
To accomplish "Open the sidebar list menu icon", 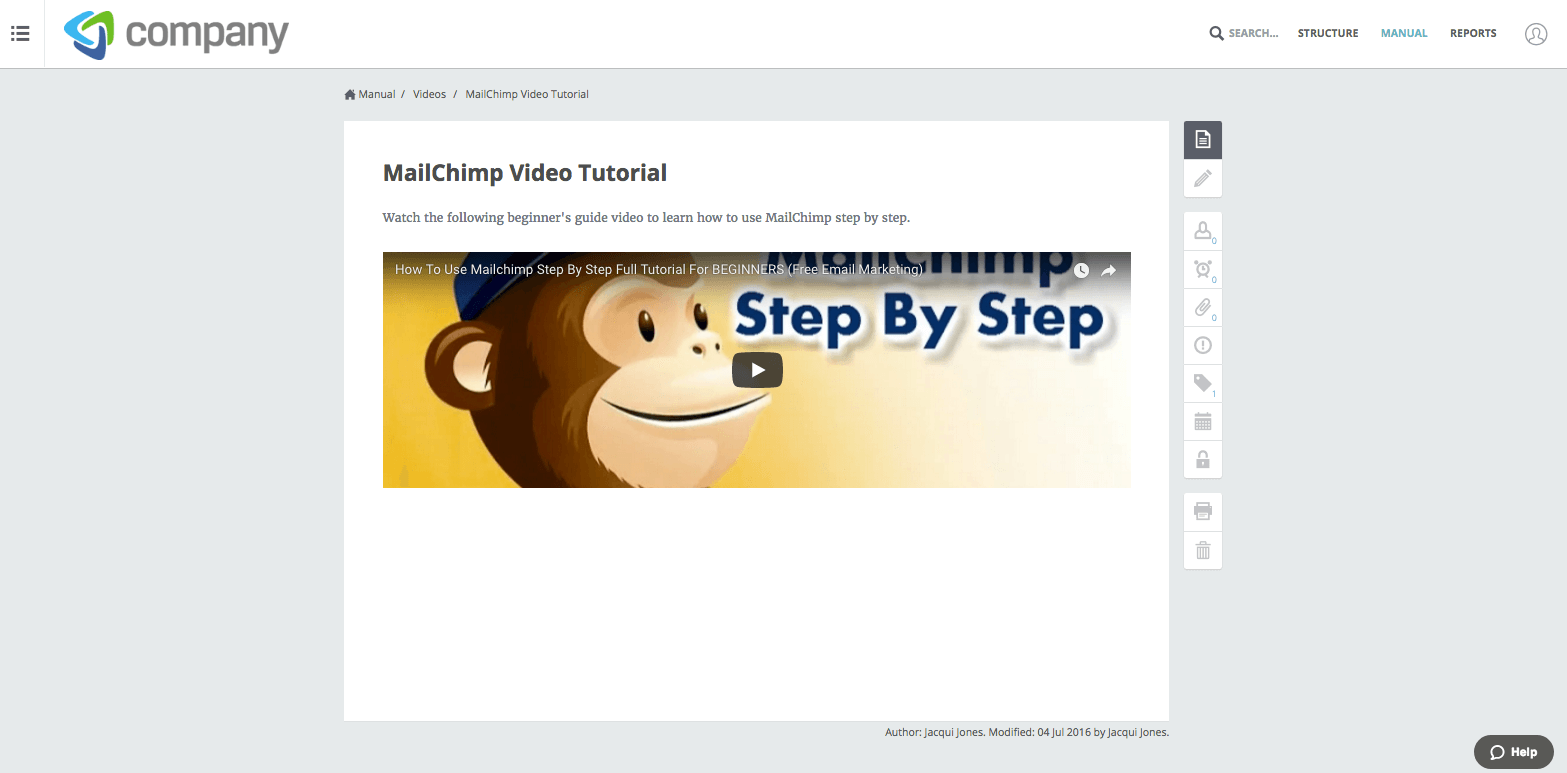I will pos(20,34).
